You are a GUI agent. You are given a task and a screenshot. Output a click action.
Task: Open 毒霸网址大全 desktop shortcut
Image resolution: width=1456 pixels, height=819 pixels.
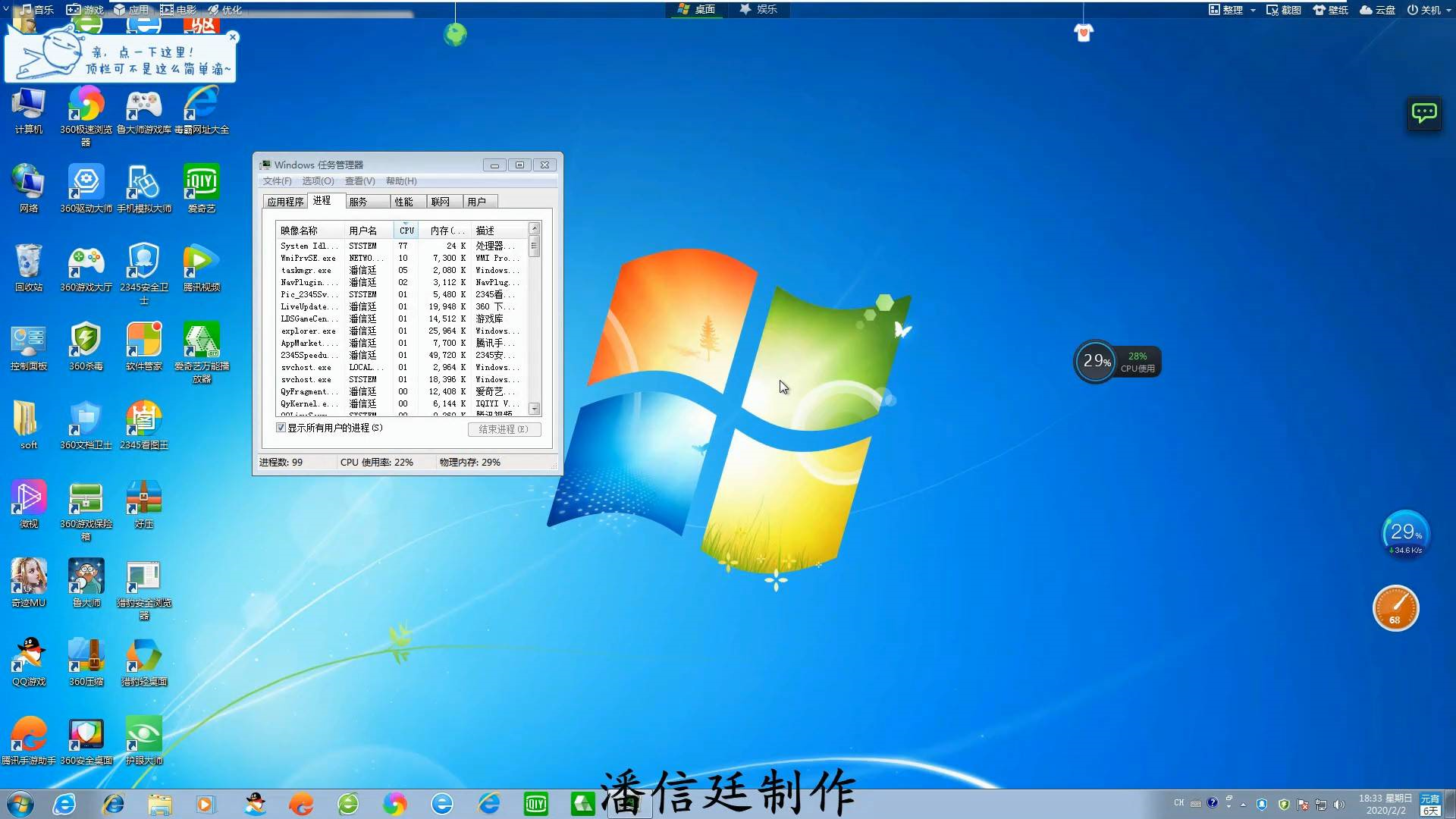pyautogui.click(x=202, y=111)
